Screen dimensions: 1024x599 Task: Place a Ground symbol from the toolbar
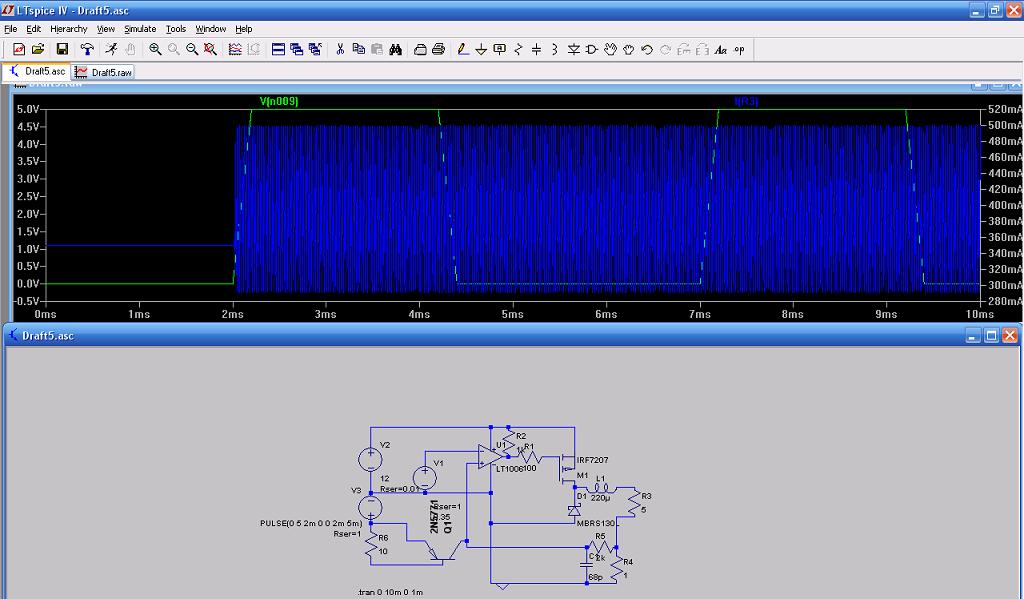point(481,50)
